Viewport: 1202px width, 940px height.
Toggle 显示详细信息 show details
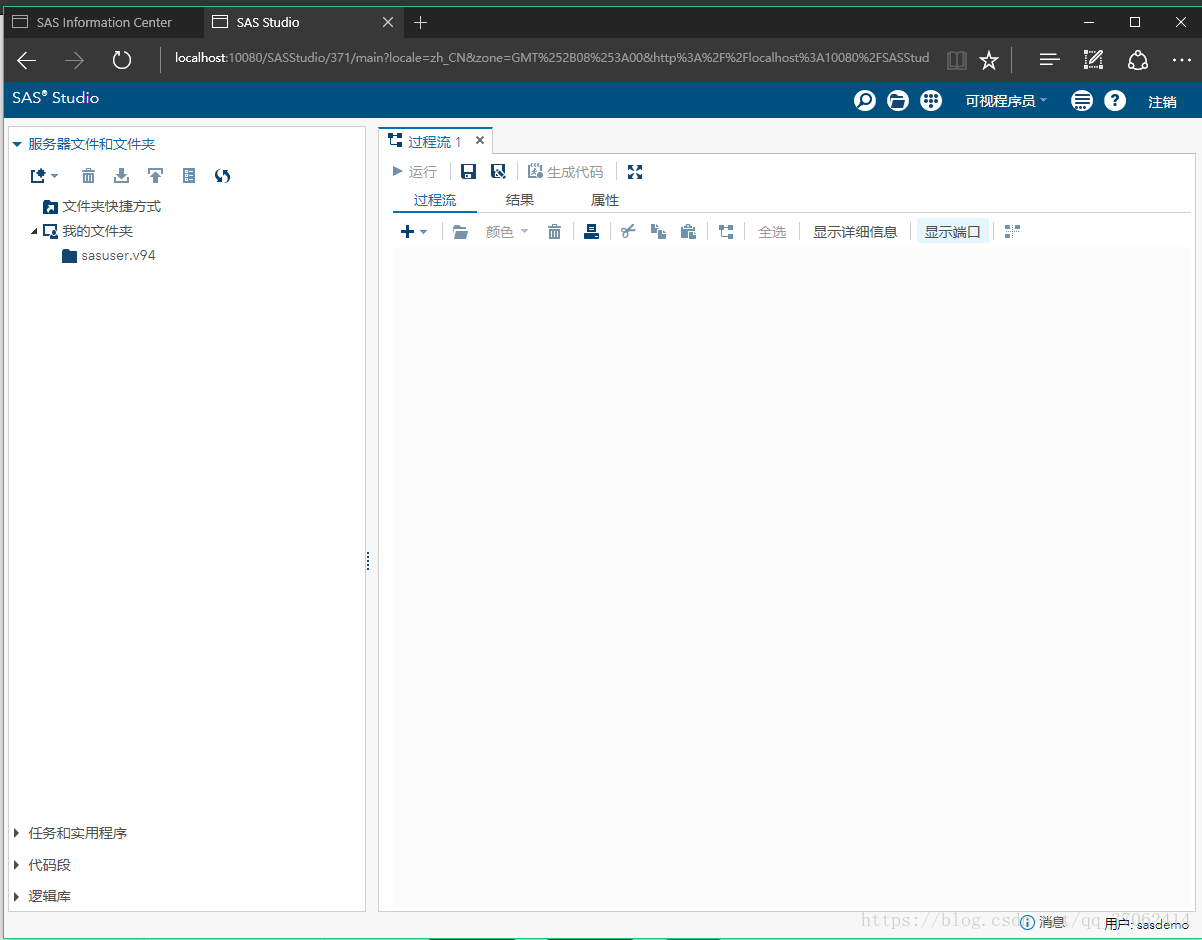(855, 232)
